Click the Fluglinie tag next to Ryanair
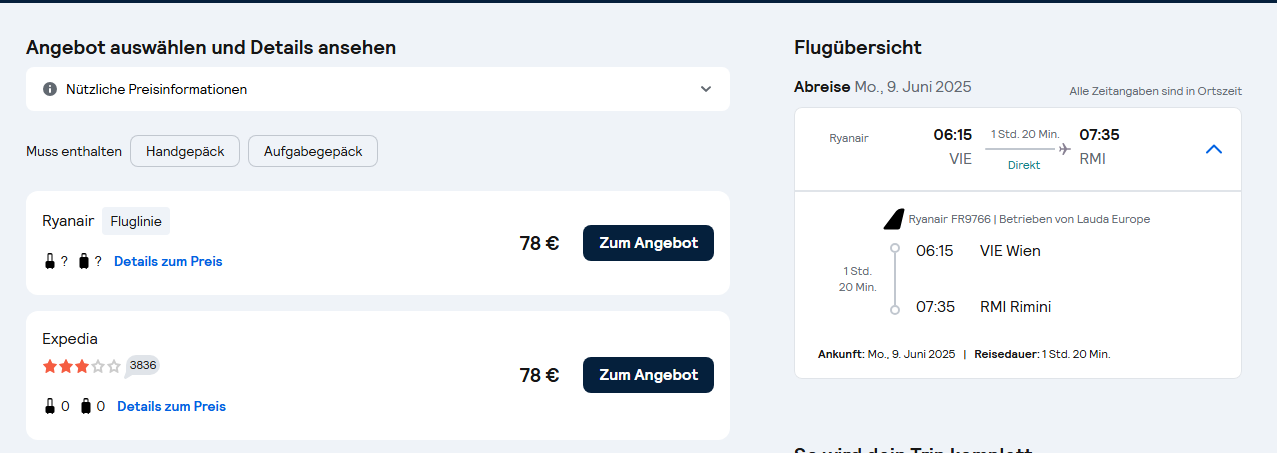The image size is (1277, 453). [136, 221]
